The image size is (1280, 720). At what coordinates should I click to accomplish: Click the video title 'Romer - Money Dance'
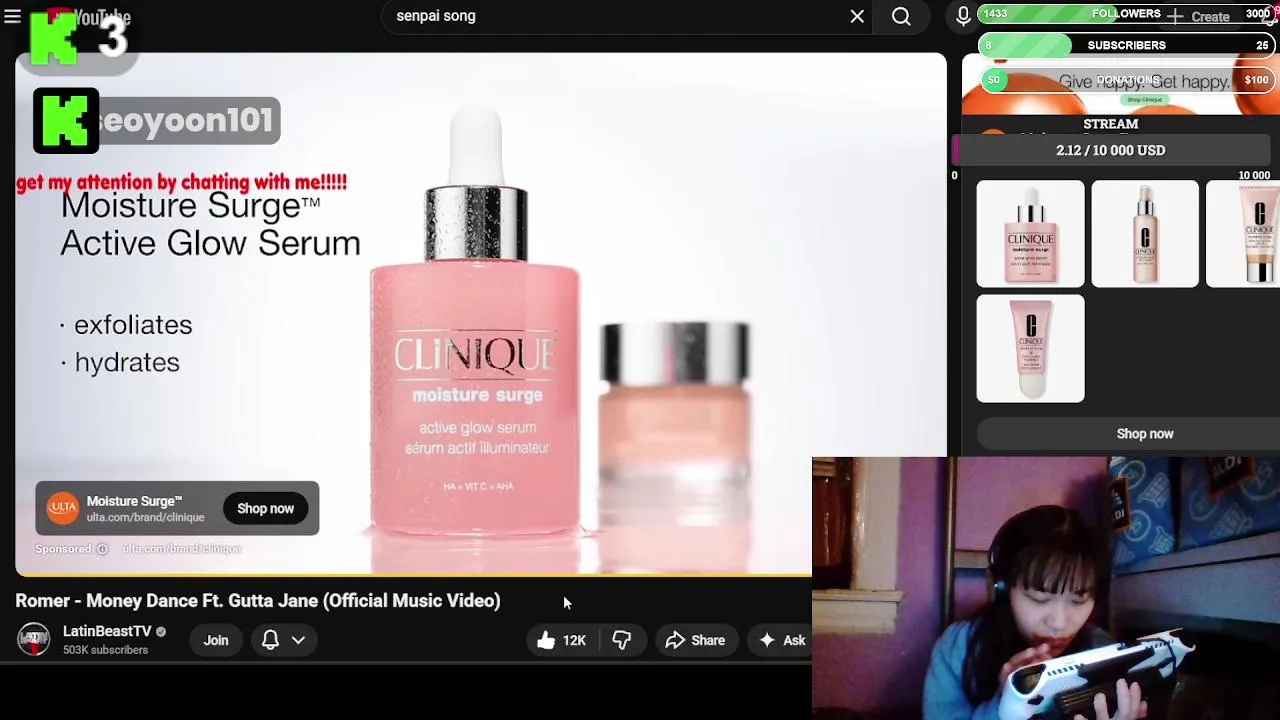pyautogui.click(x=258, y=601)
